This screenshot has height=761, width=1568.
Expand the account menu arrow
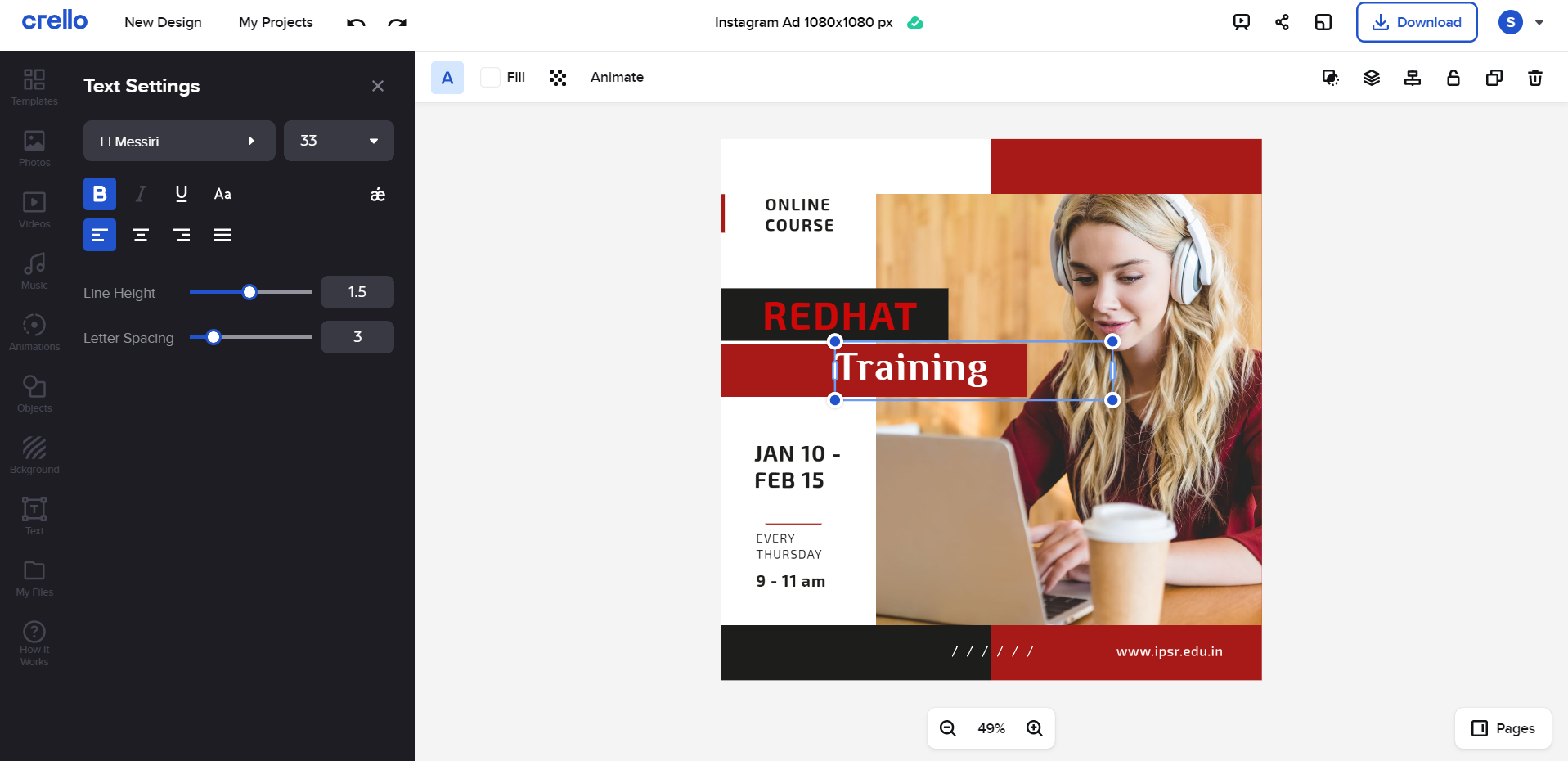(x=1539, y=23)
